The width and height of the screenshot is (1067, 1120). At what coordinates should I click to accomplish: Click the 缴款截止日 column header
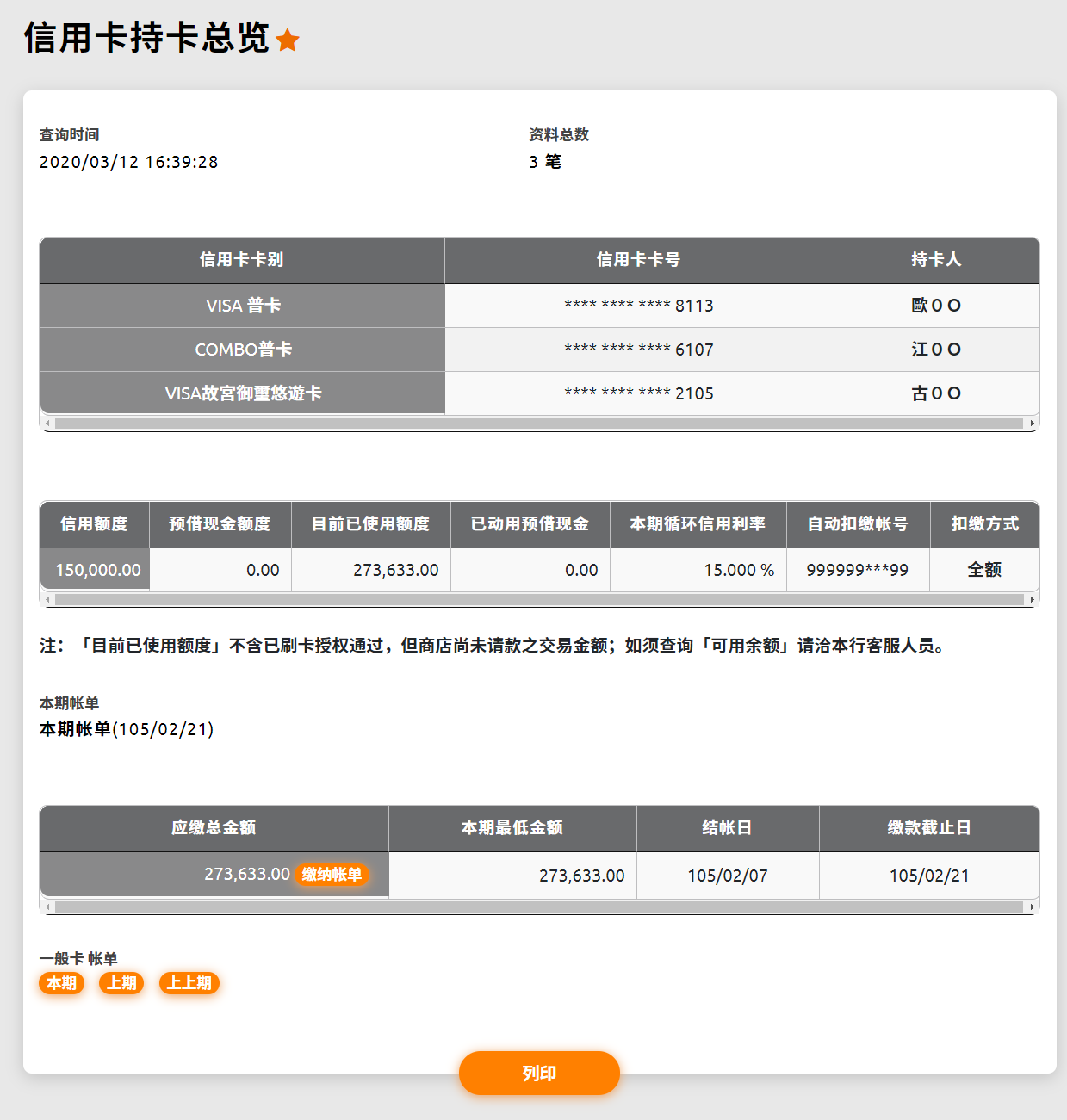pyautogui.click(x=928, y=828)
